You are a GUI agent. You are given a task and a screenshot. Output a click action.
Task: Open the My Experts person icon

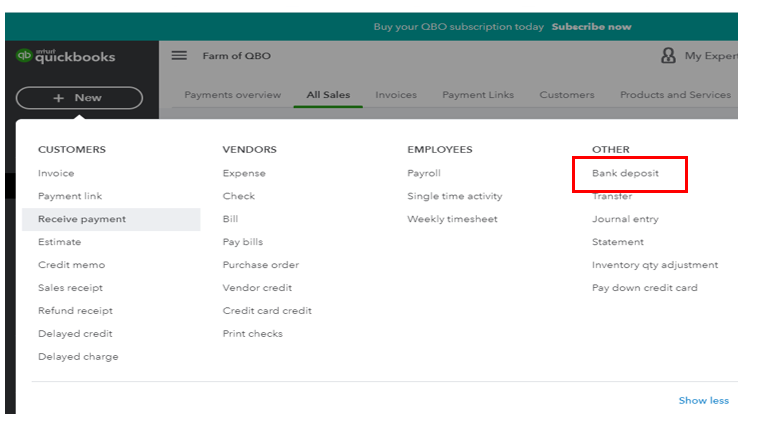pos(668,55)
